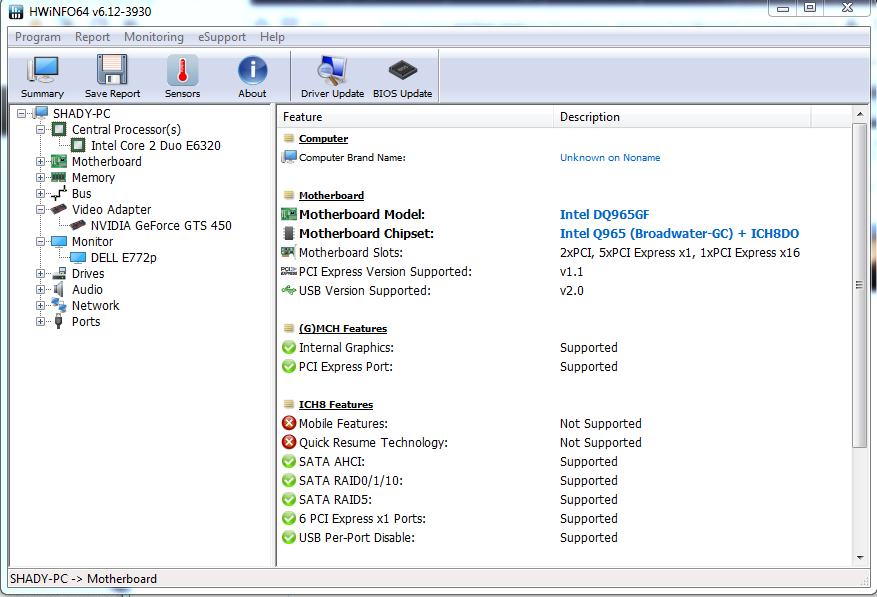Expand the Bus tree node
Image resolution: width=877 pixels, height=597 pixels.
click(40, 194)
